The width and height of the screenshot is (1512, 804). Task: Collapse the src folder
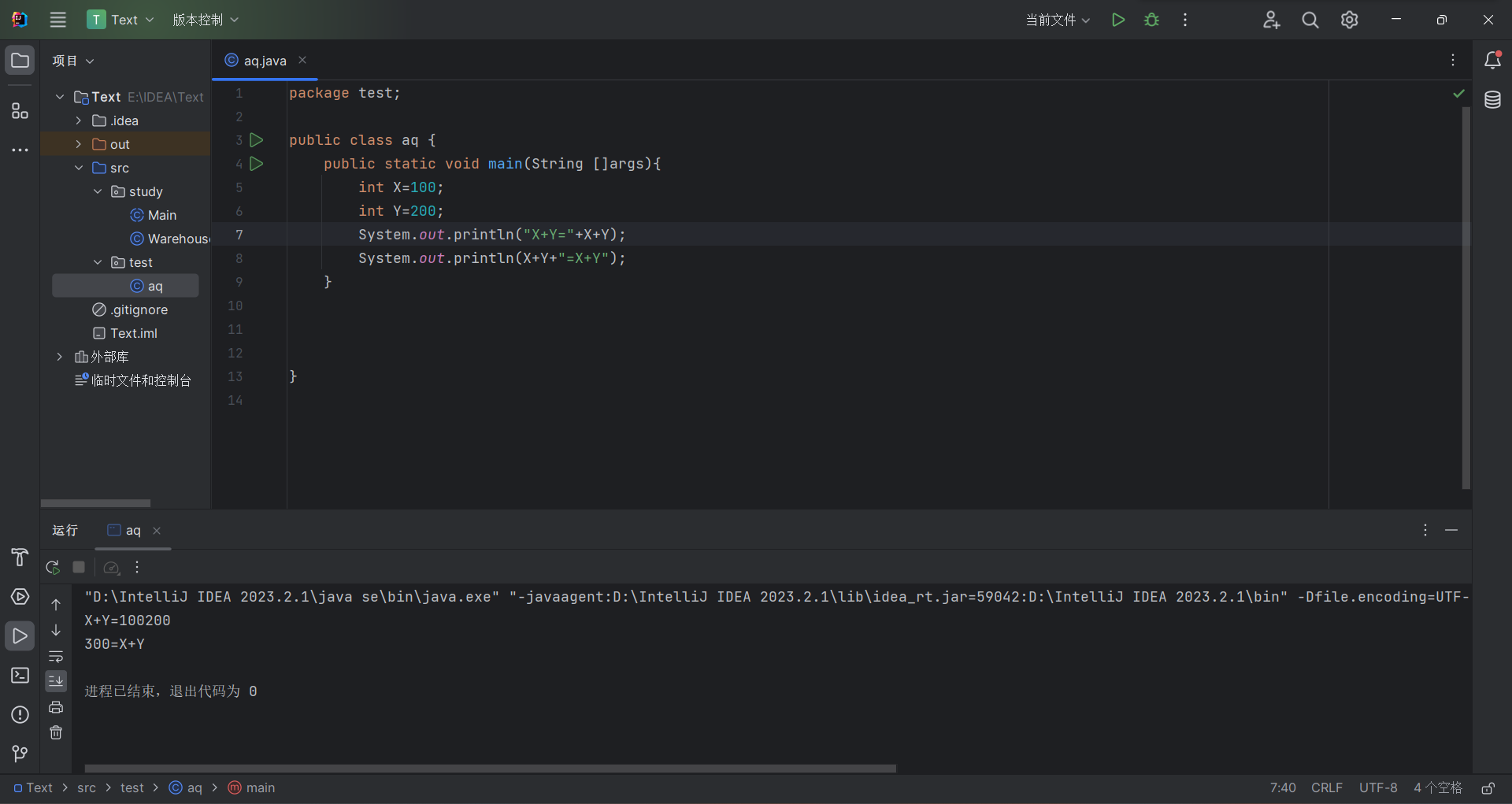coord(79,168)
